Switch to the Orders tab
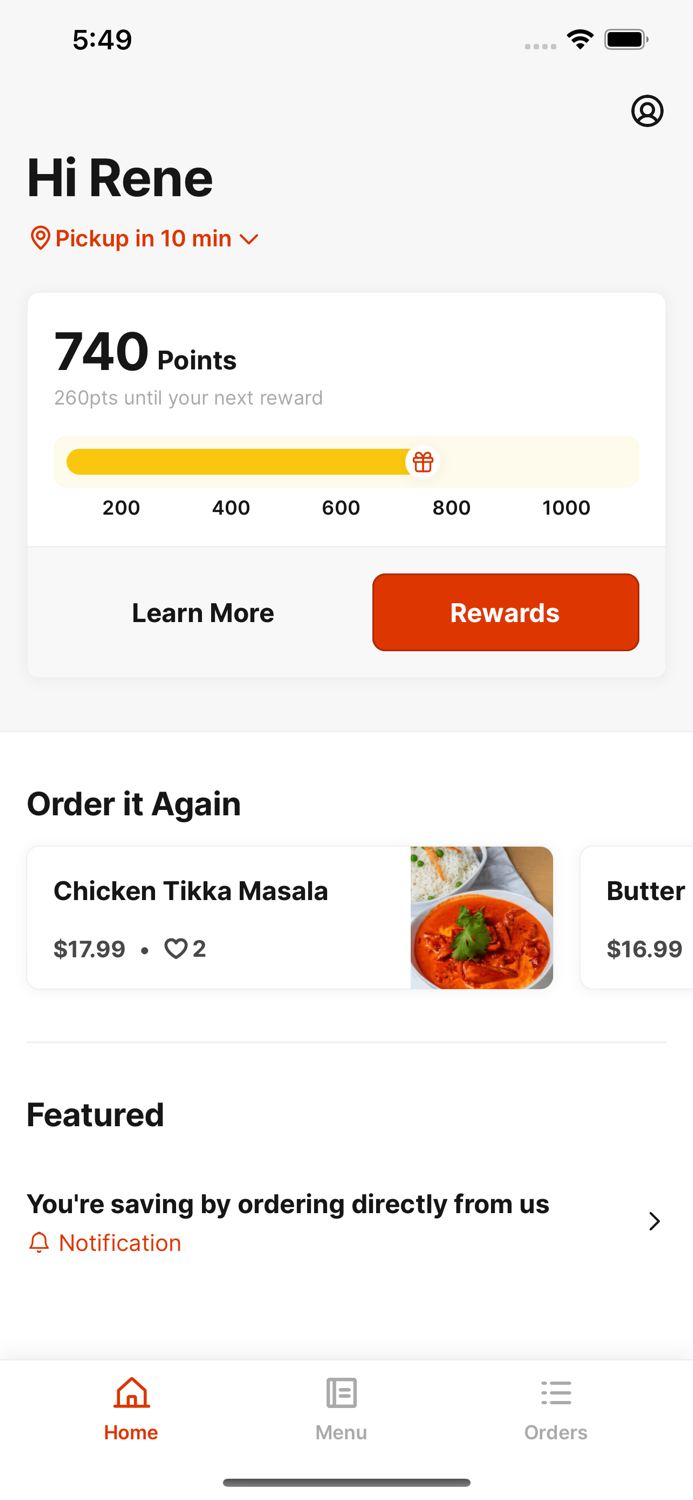The height and width of the screenshot is (1500, 693). (556, 1408)
